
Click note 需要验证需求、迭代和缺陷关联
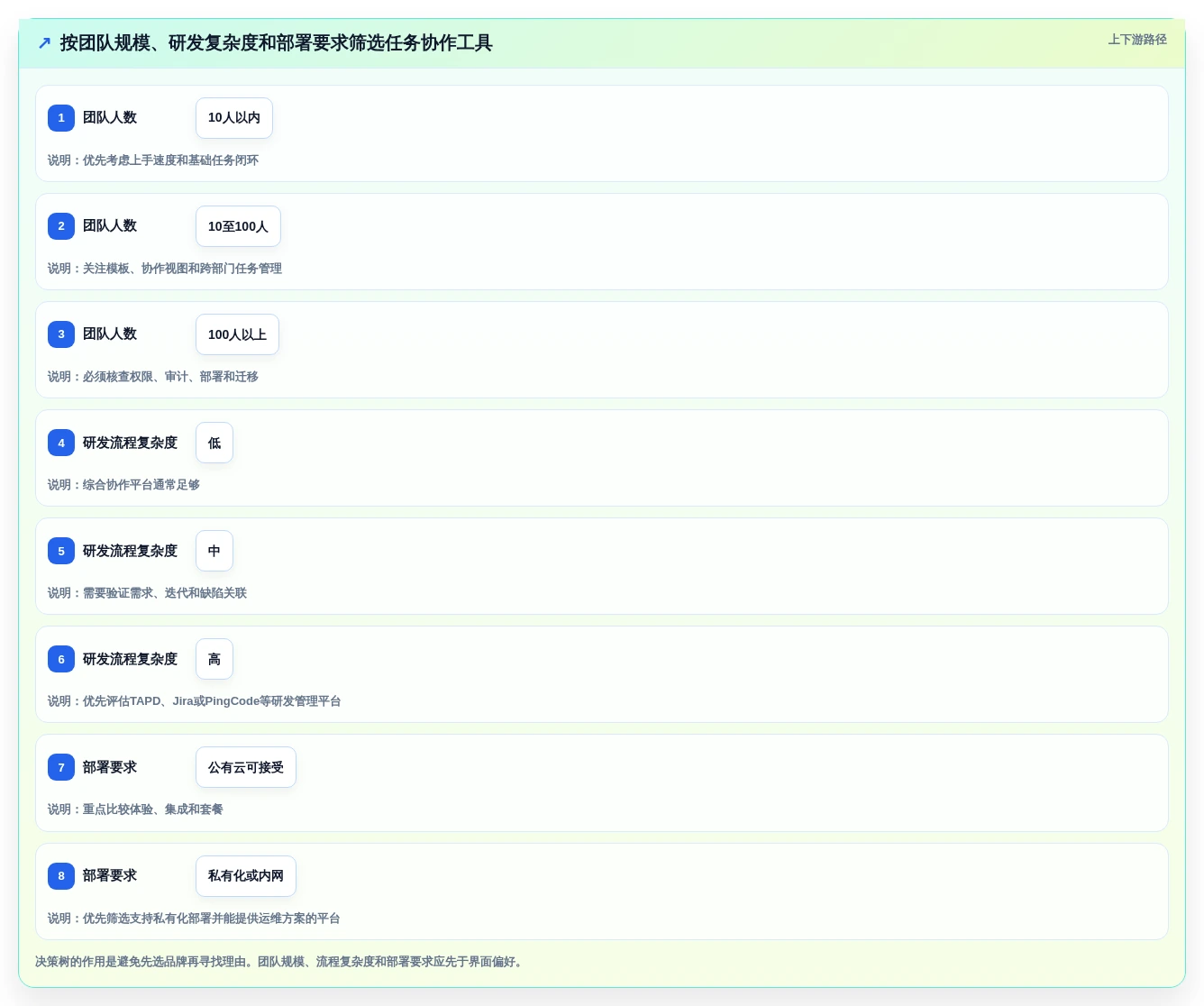click(147, 593)
